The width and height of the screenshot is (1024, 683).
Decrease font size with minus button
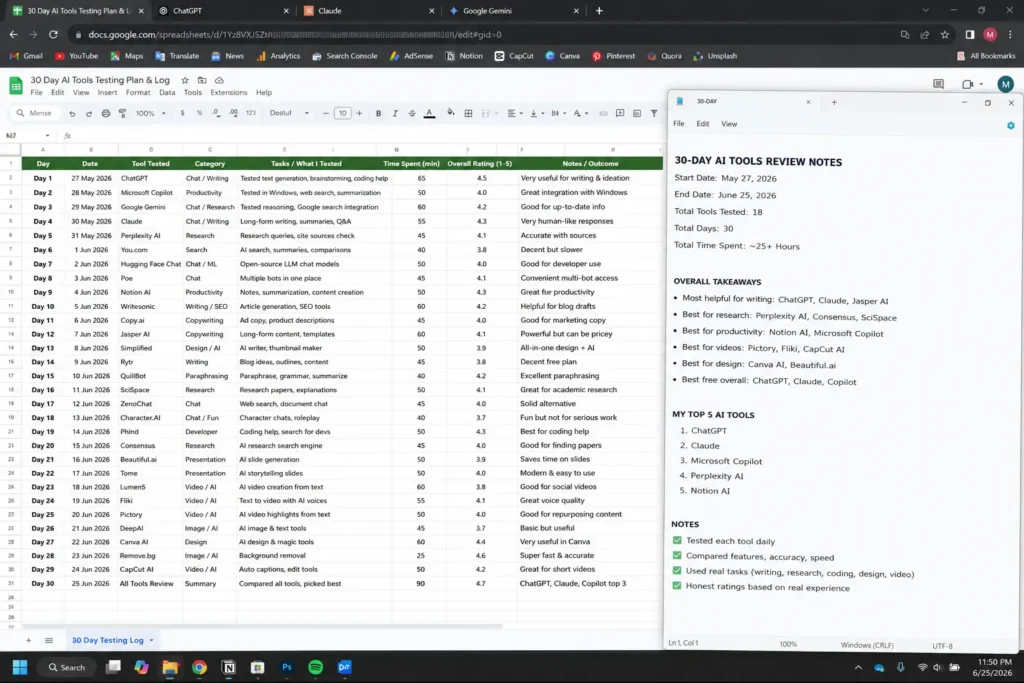coord(326,114)
